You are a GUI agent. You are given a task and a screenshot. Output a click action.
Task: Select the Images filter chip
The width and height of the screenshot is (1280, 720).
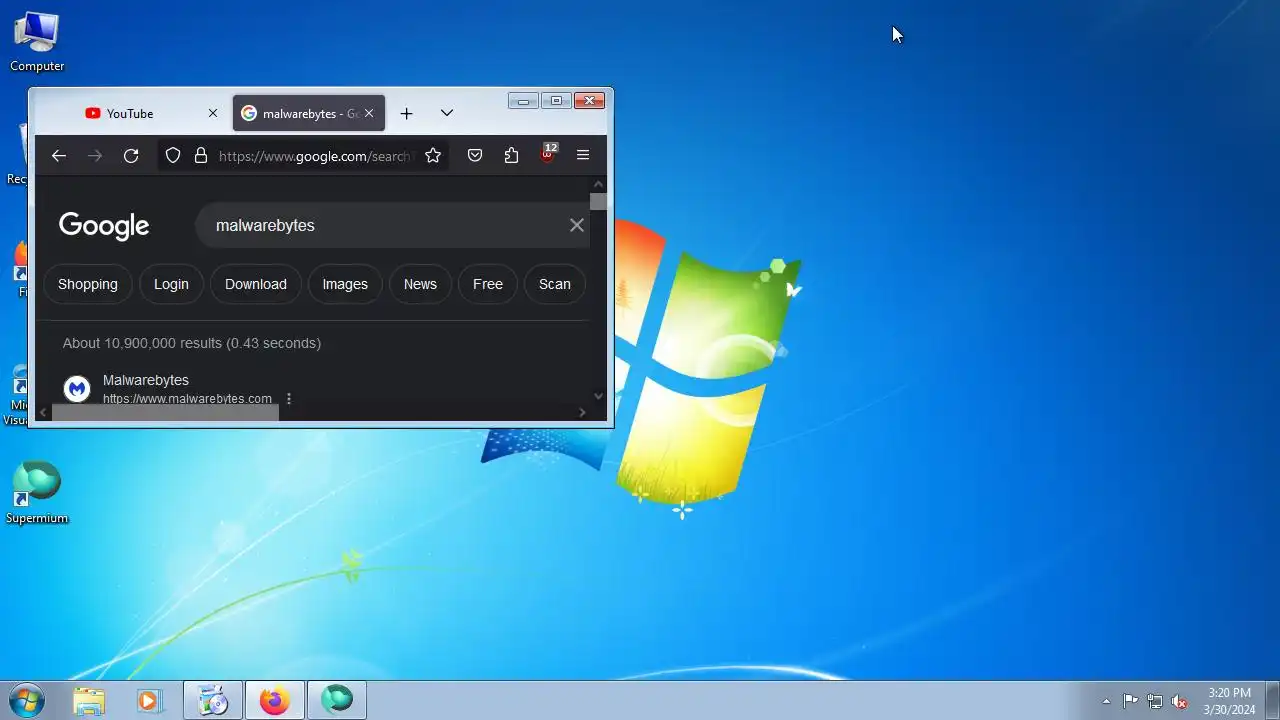click(x=345, y=284)
